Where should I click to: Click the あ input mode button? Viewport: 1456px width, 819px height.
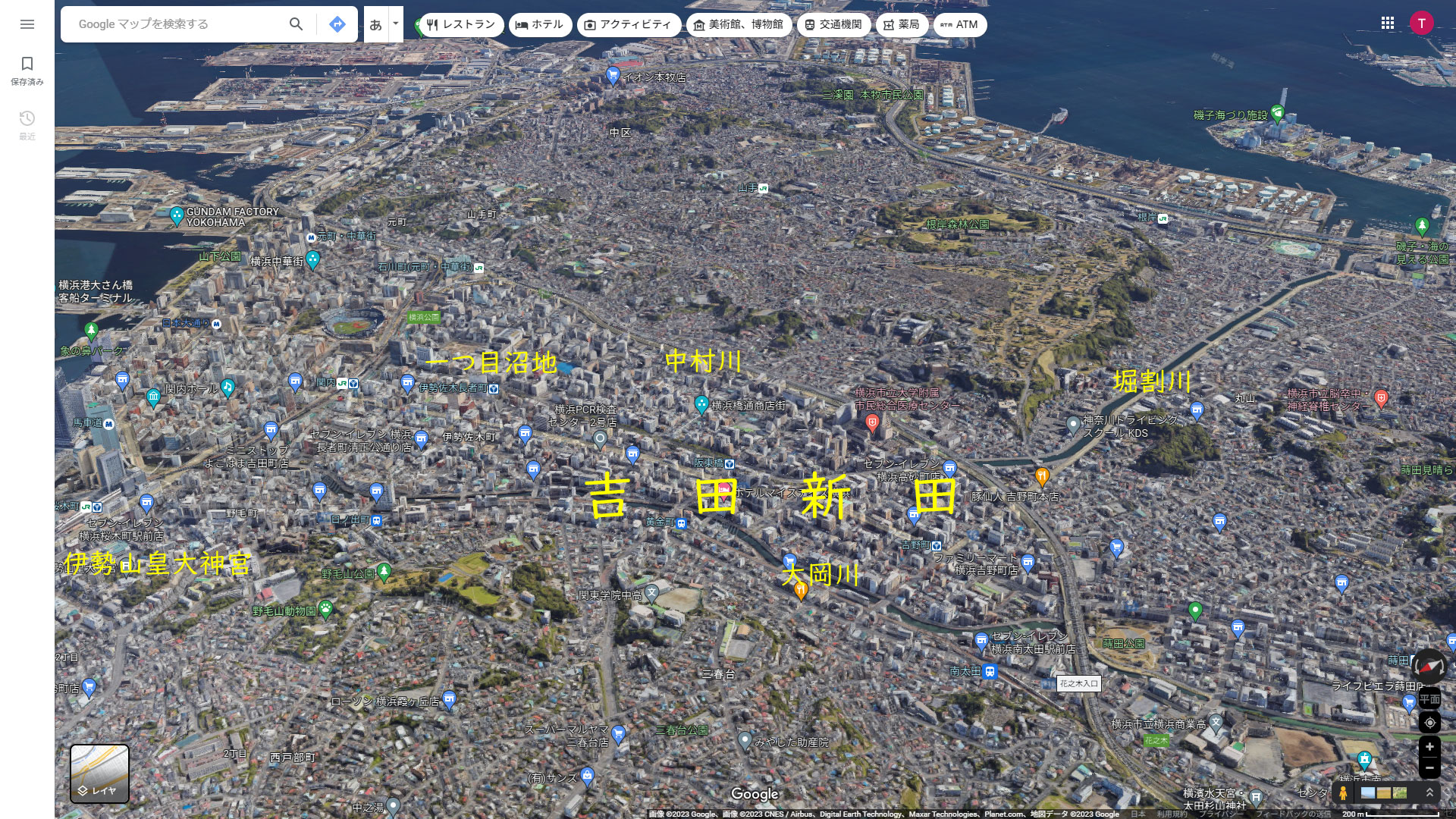375,24
